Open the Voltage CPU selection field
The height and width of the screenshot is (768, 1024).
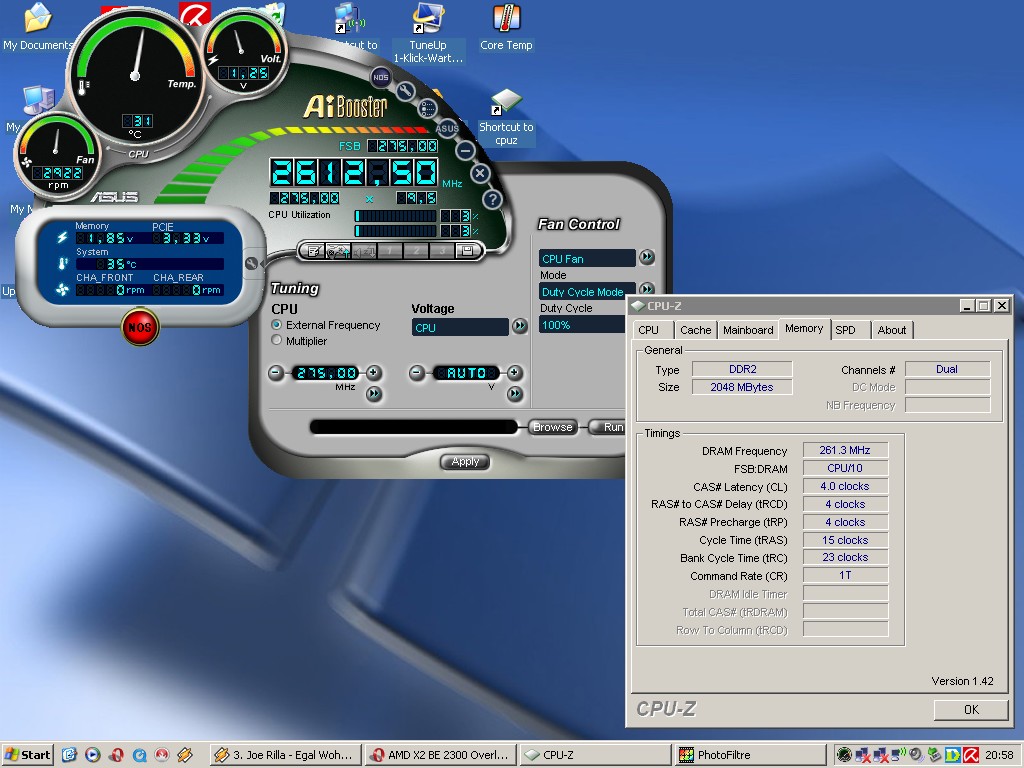460,327
